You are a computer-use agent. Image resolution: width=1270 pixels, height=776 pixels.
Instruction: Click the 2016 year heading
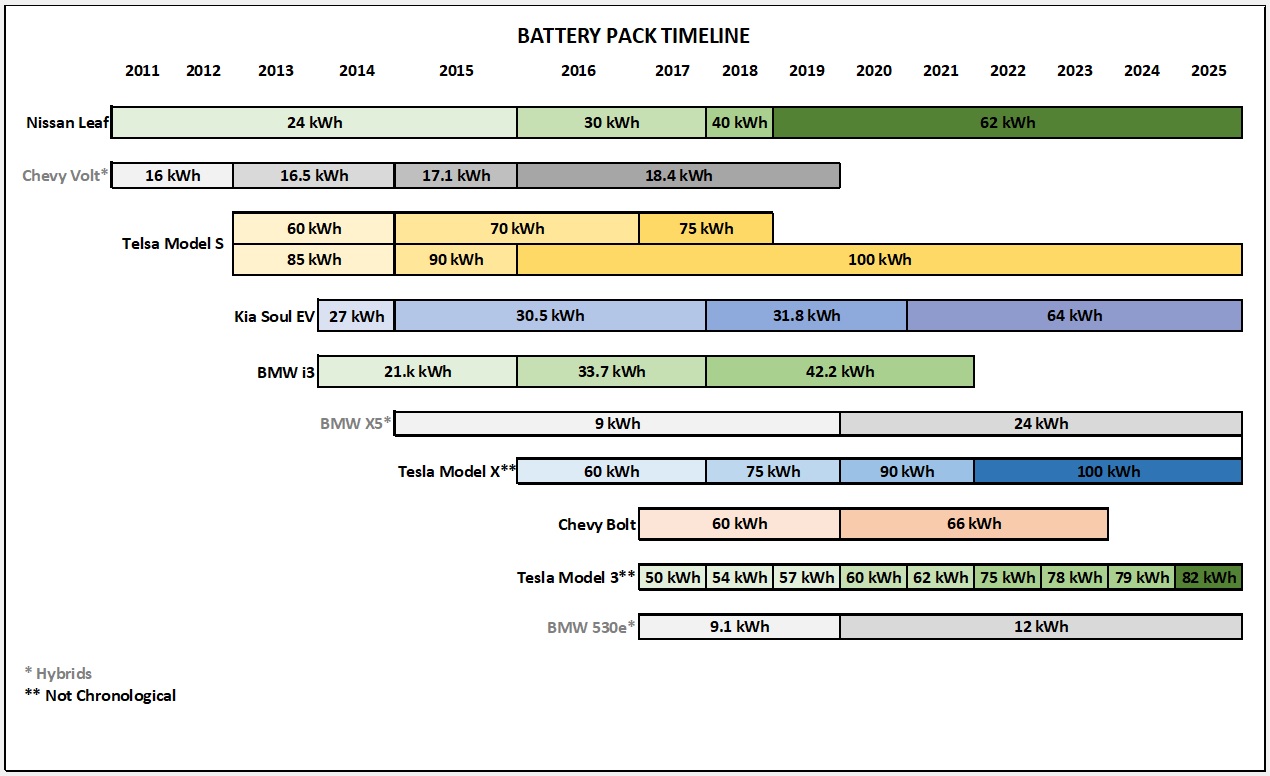[578, 70]
